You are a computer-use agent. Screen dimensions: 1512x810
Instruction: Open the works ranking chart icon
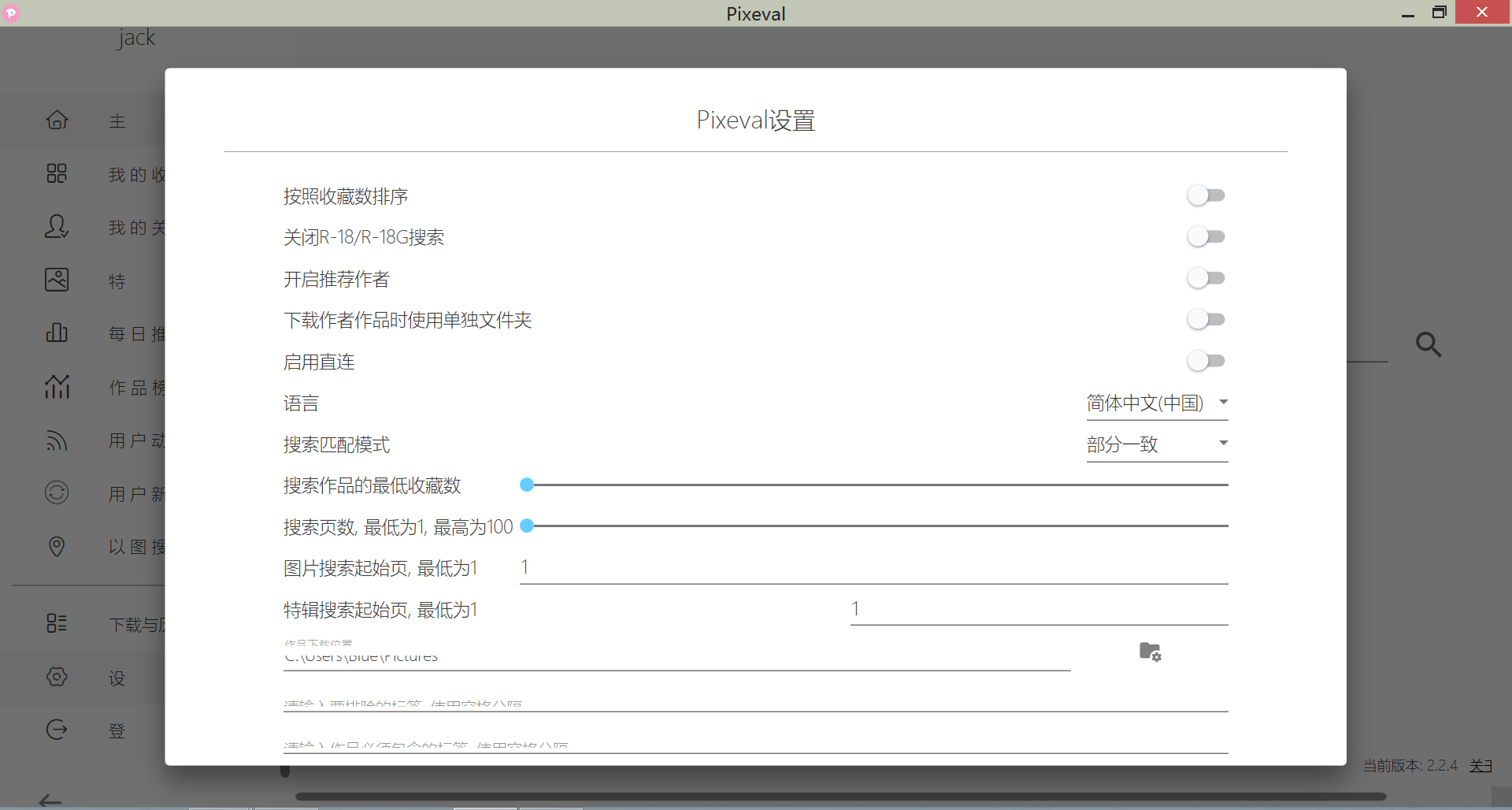(57, 386)
